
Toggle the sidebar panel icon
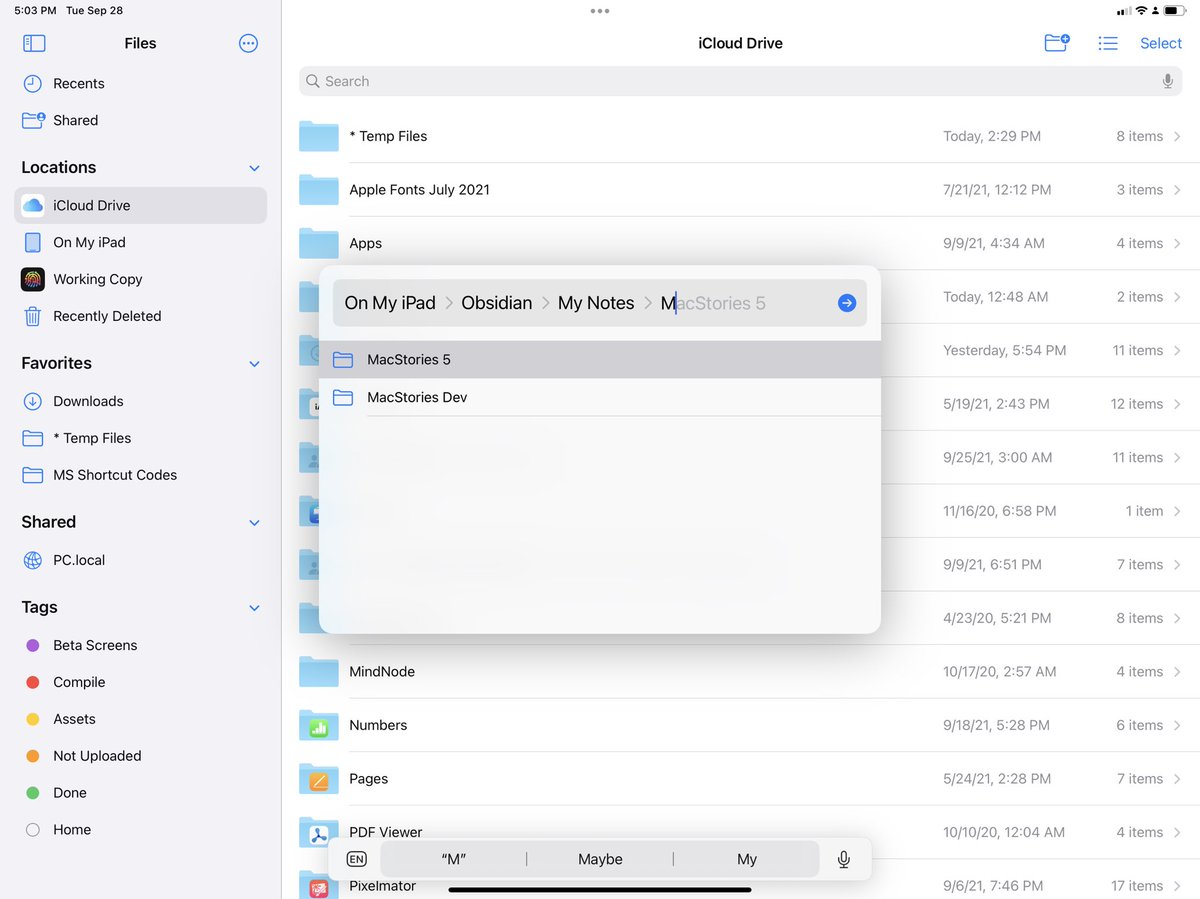click(34, 43)
